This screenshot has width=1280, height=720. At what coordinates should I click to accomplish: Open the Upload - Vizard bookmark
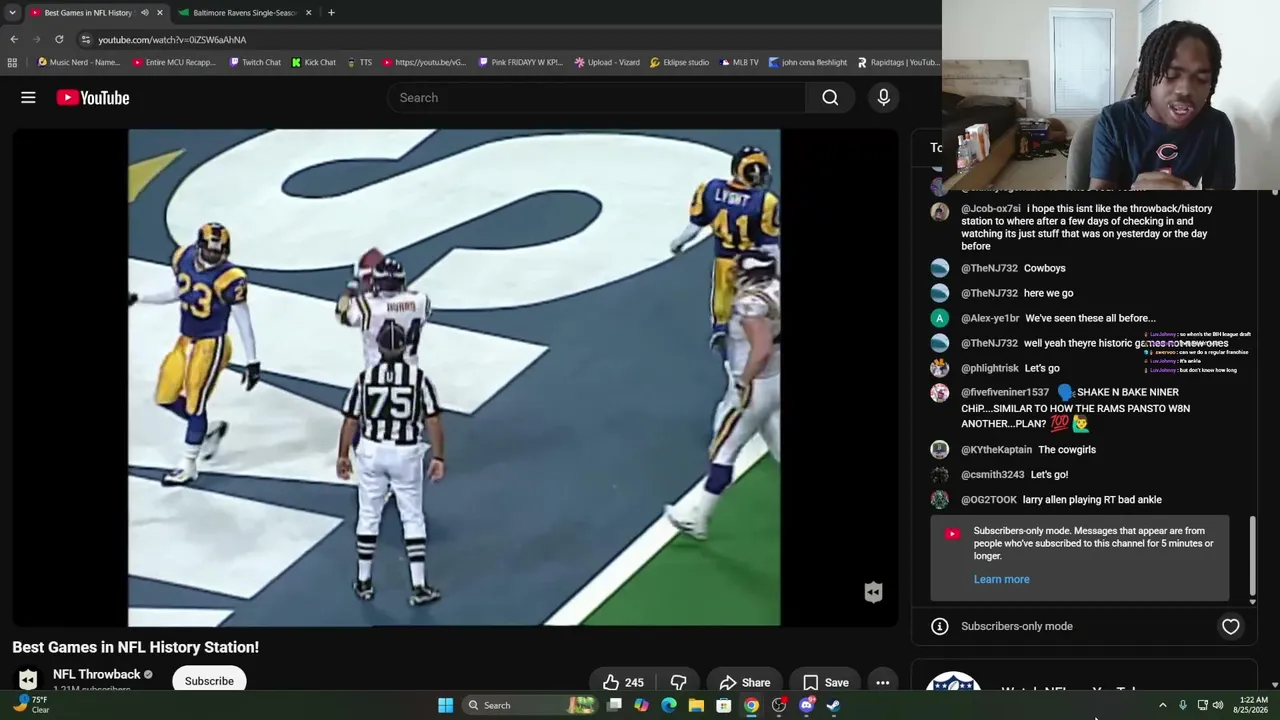[607, 62]
